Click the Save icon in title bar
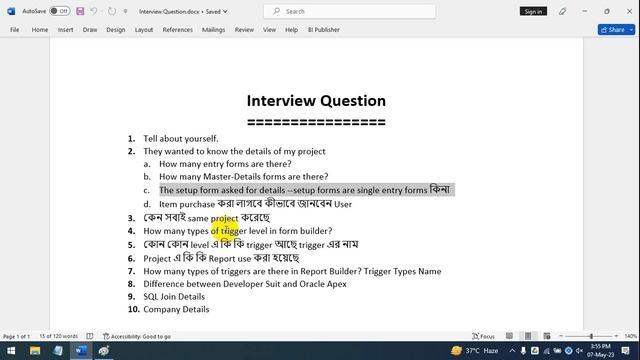Image resolution: width=640 pixels, height=360 pixels. [x=80, y=11]
